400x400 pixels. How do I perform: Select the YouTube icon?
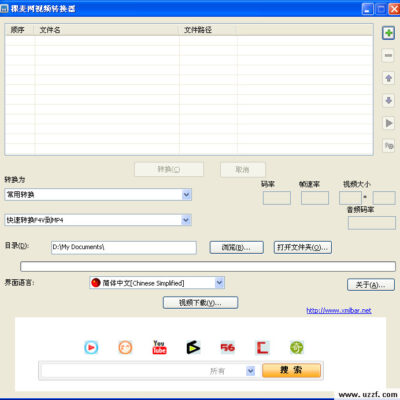click(159, 347)
